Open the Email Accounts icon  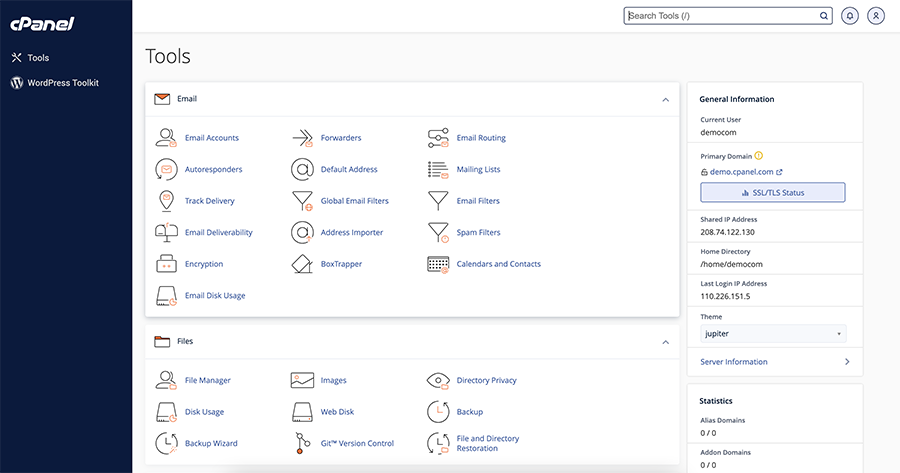pyautogui.click(x=166, y=138)
